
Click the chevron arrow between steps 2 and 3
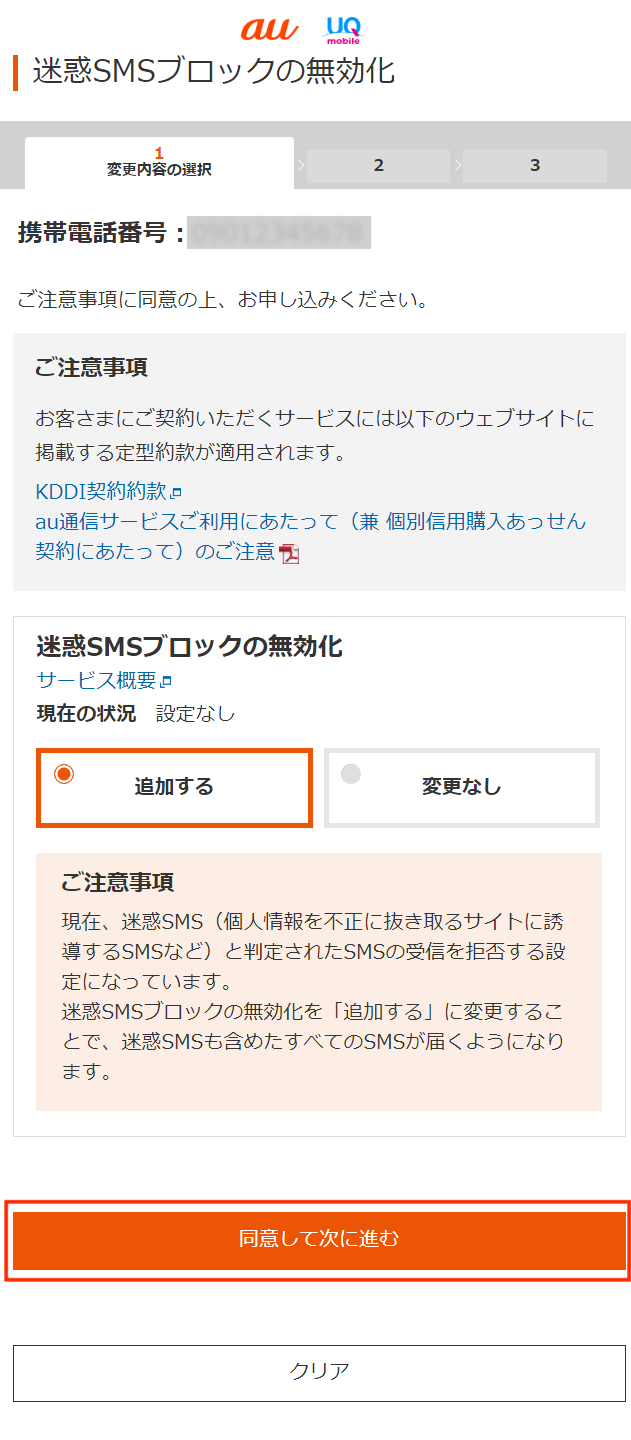click(458, 166)
